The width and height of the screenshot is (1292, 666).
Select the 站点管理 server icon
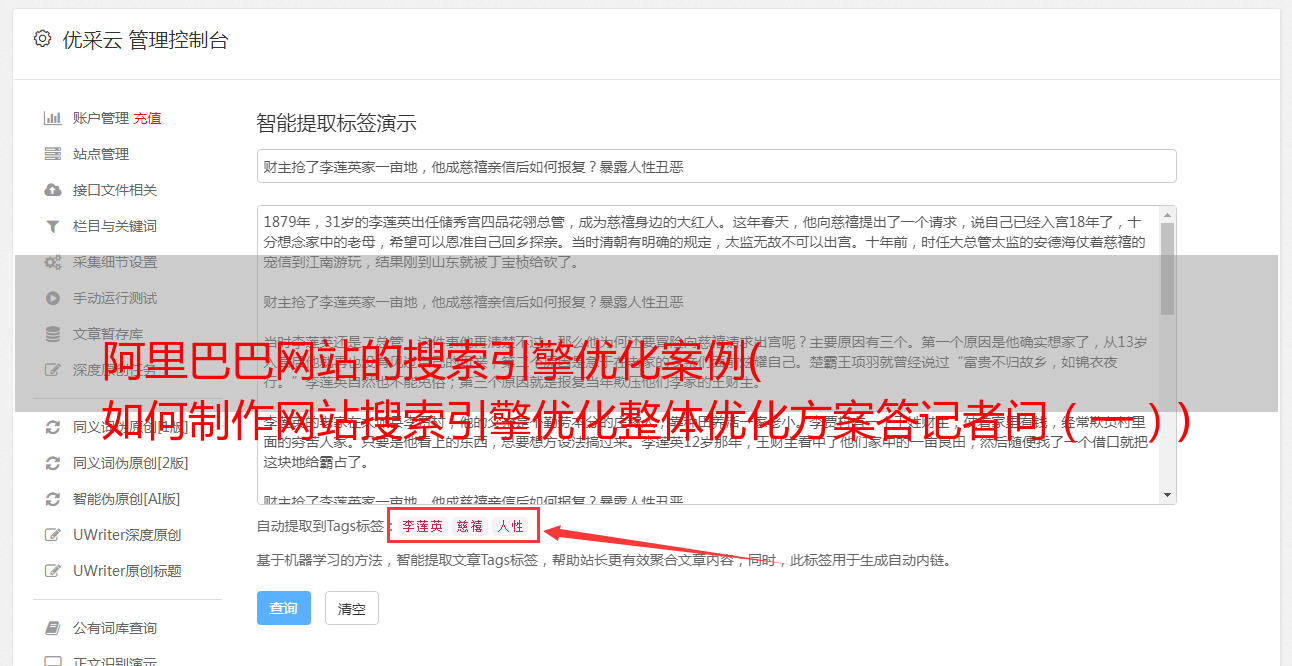[x=53, y=154]
